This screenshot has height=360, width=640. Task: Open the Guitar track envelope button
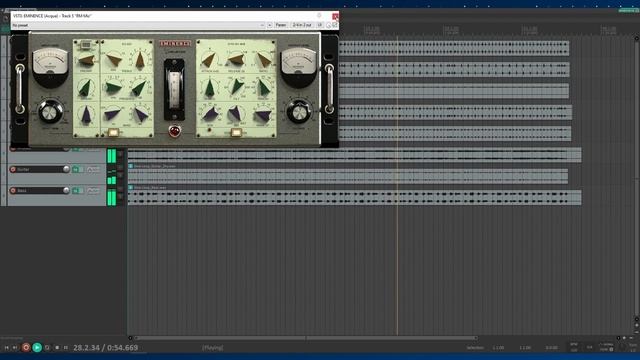click(x=93, y=169)
